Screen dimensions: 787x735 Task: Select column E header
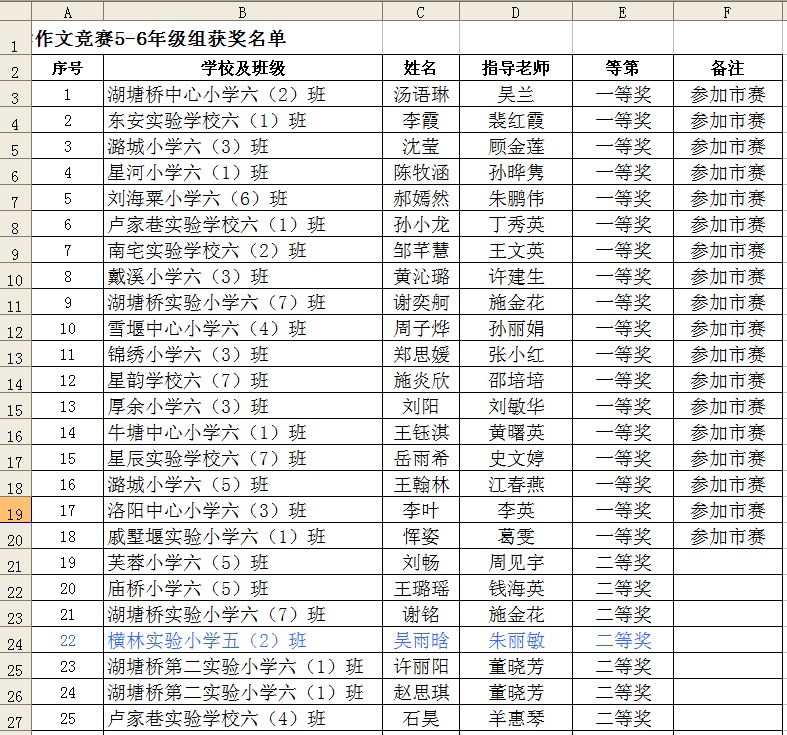(x=622, y=12)
